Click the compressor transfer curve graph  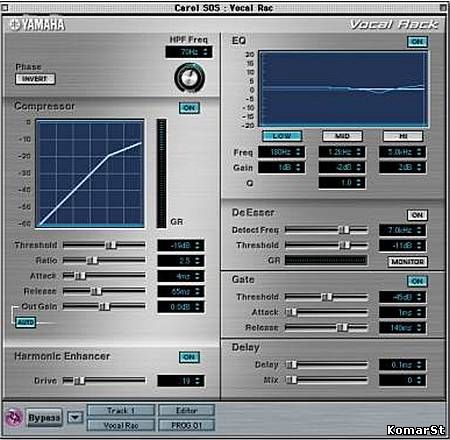[x=90, y=173]
